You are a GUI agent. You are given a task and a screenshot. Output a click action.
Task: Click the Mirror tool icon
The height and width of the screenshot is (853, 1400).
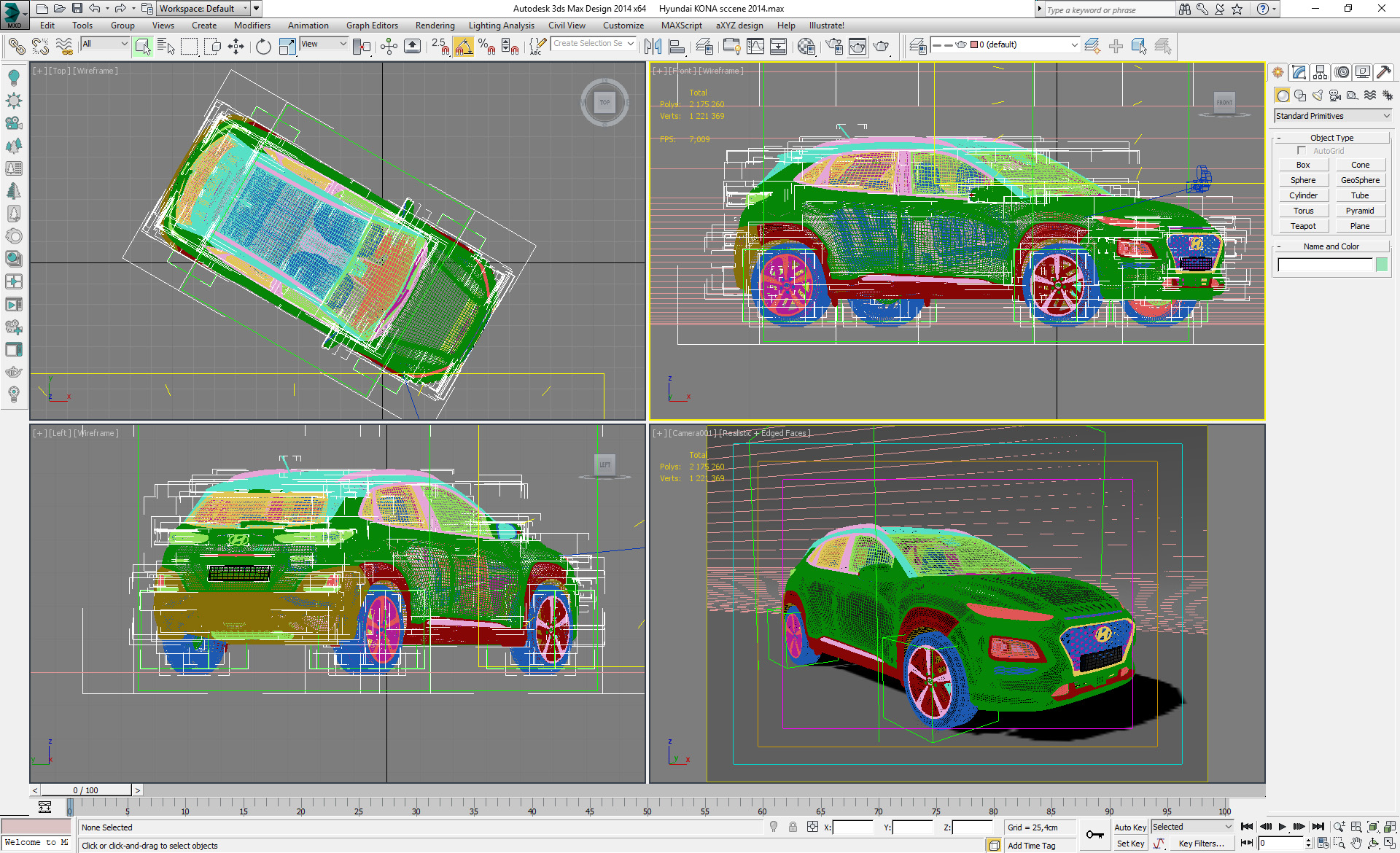coord(653,47)
